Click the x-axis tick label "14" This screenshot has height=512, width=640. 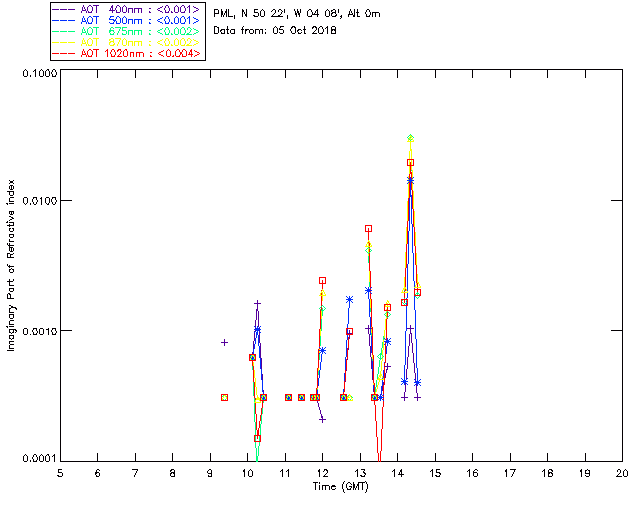(x=398, y=474)
